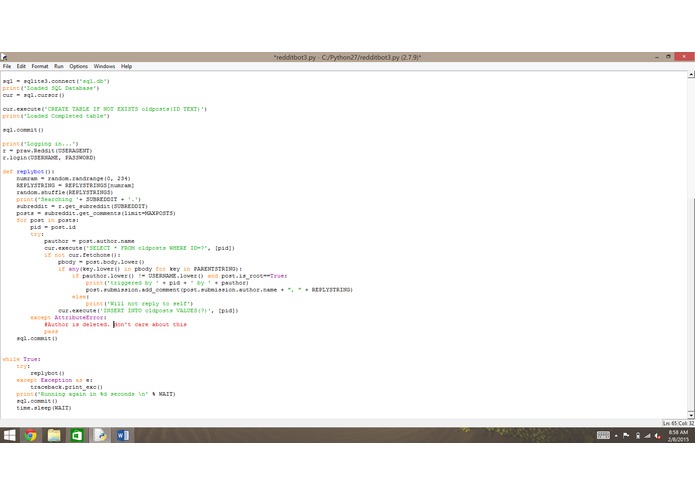Open File Explorer from the taskbar
This screenshot has width=695, height=494.
pyautogui.click(x=54, y=436)
